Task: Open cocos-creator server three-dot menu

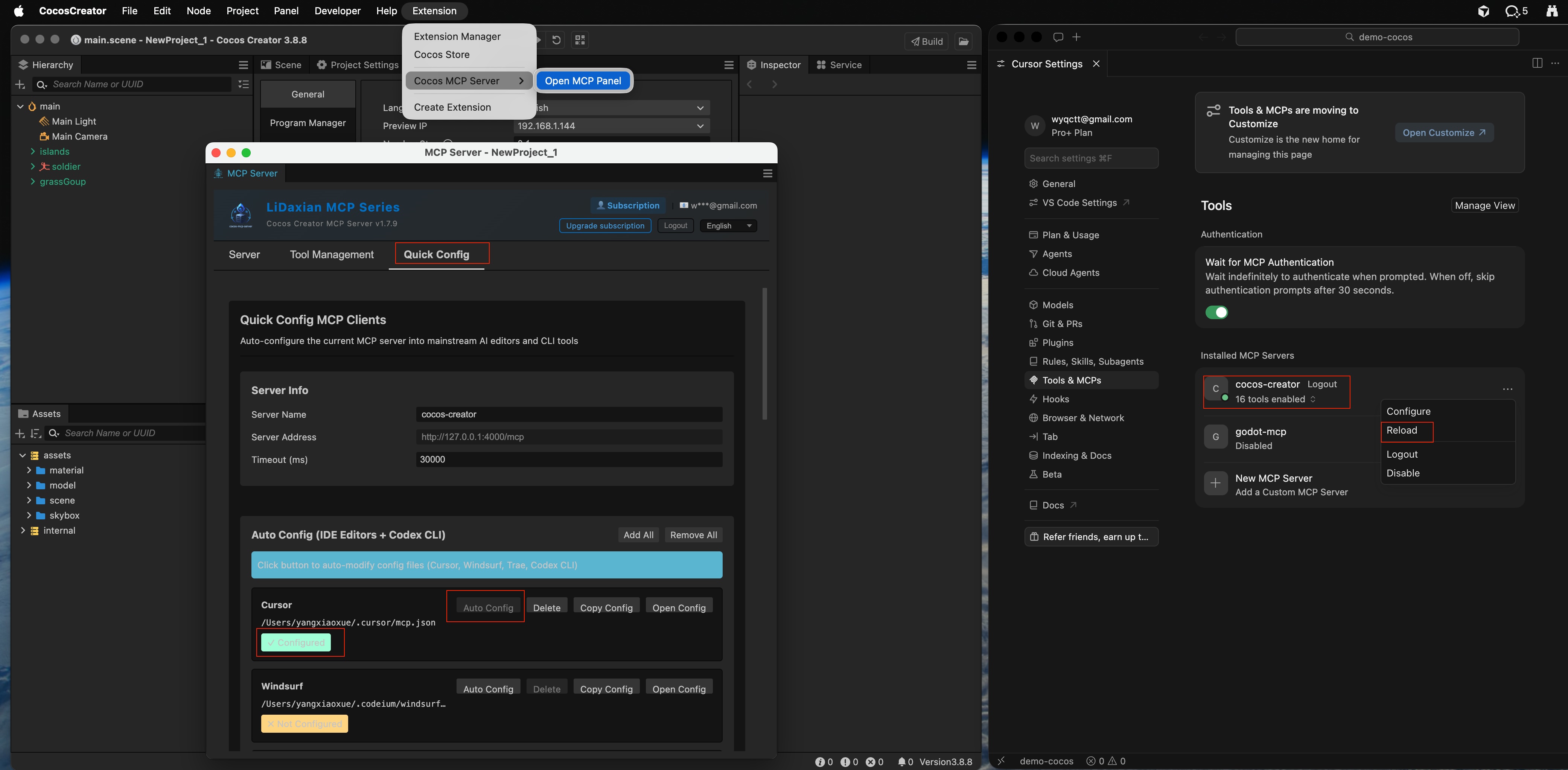Action: pos(1507,389)
